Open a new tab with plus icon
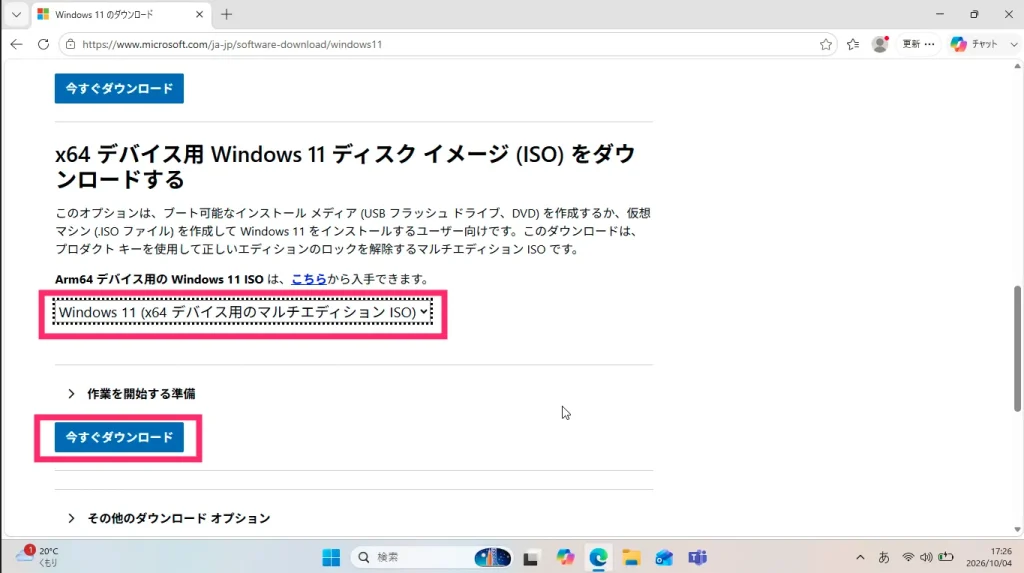This screenshot has width=1024, height=573. [x=227, y=14]
